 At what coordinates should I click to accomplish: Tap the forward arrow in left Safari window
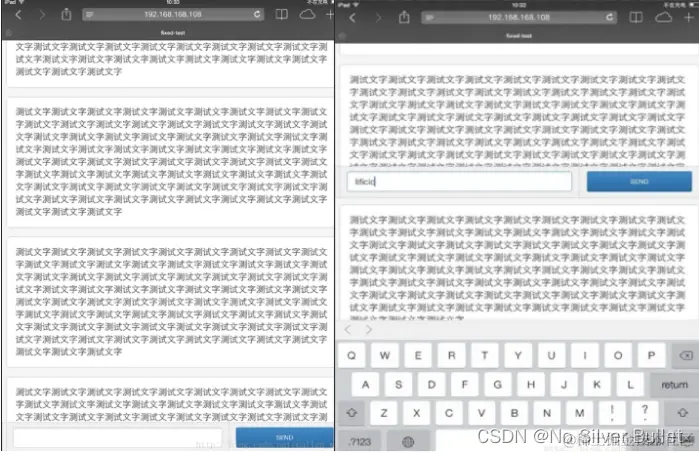[42, 15]
